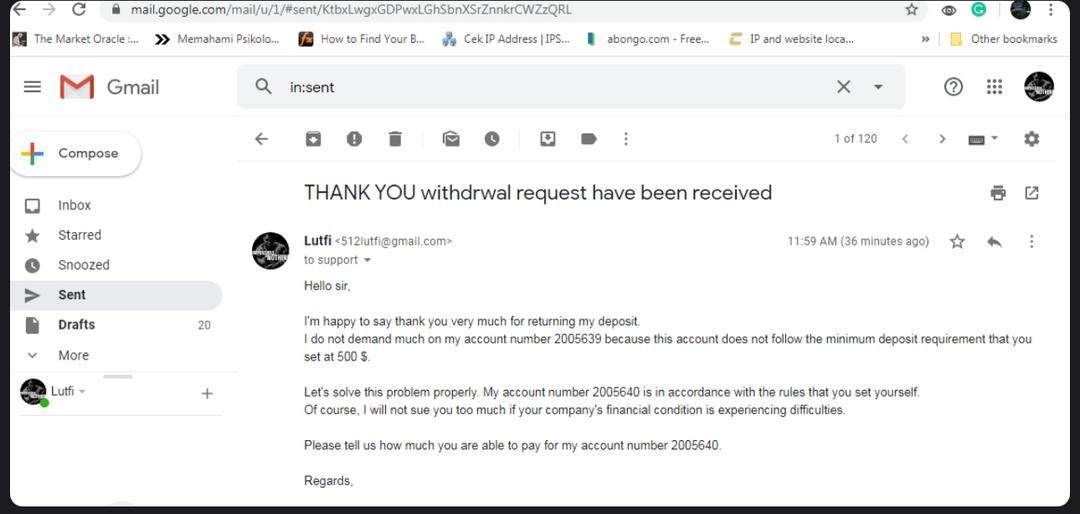The width and height of the screenshot is (1080, 514).
Task: Toggle the main menu hamburger button
Action: coord(32,87)
